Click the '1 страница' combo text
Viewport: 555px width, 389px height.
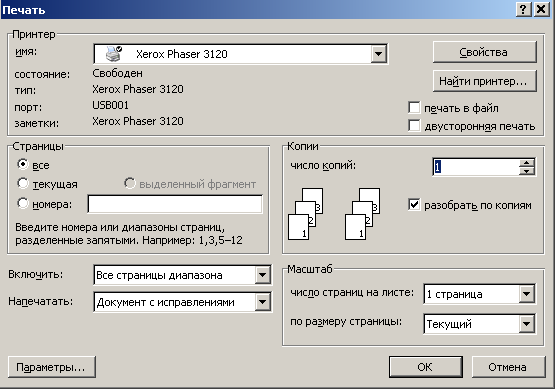pos(454,294)
